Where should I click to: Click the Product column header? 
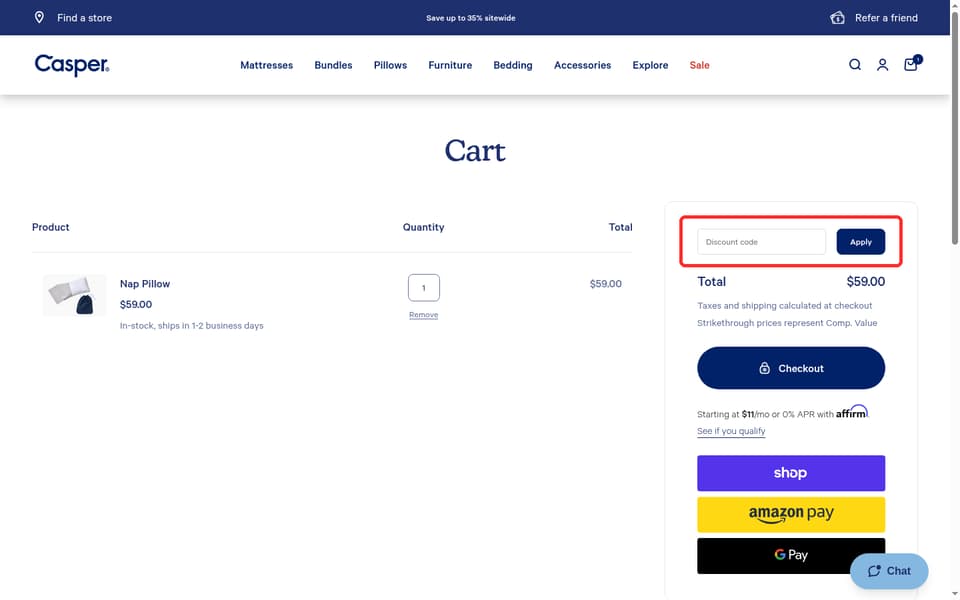tap(51, 227)
